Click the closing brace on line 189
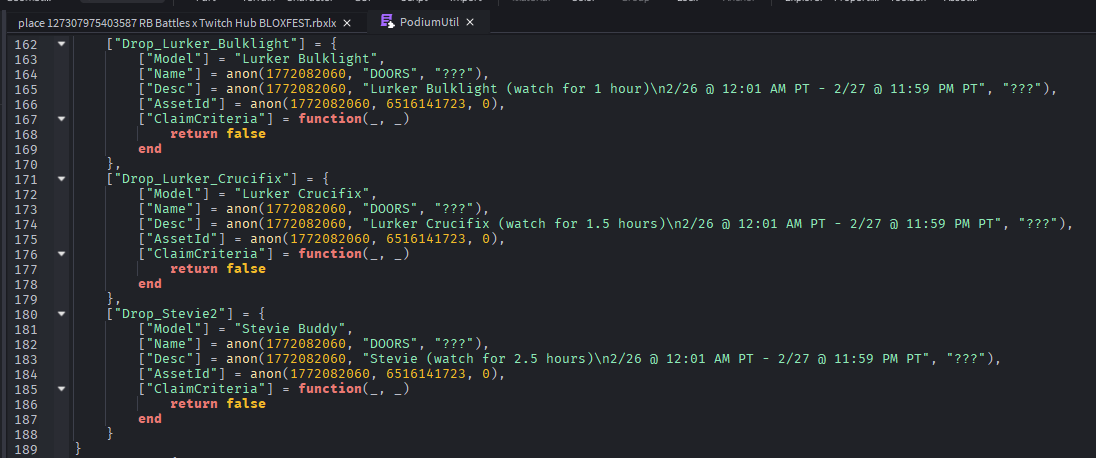This screenshot has width=1096, height=458. 78,448
